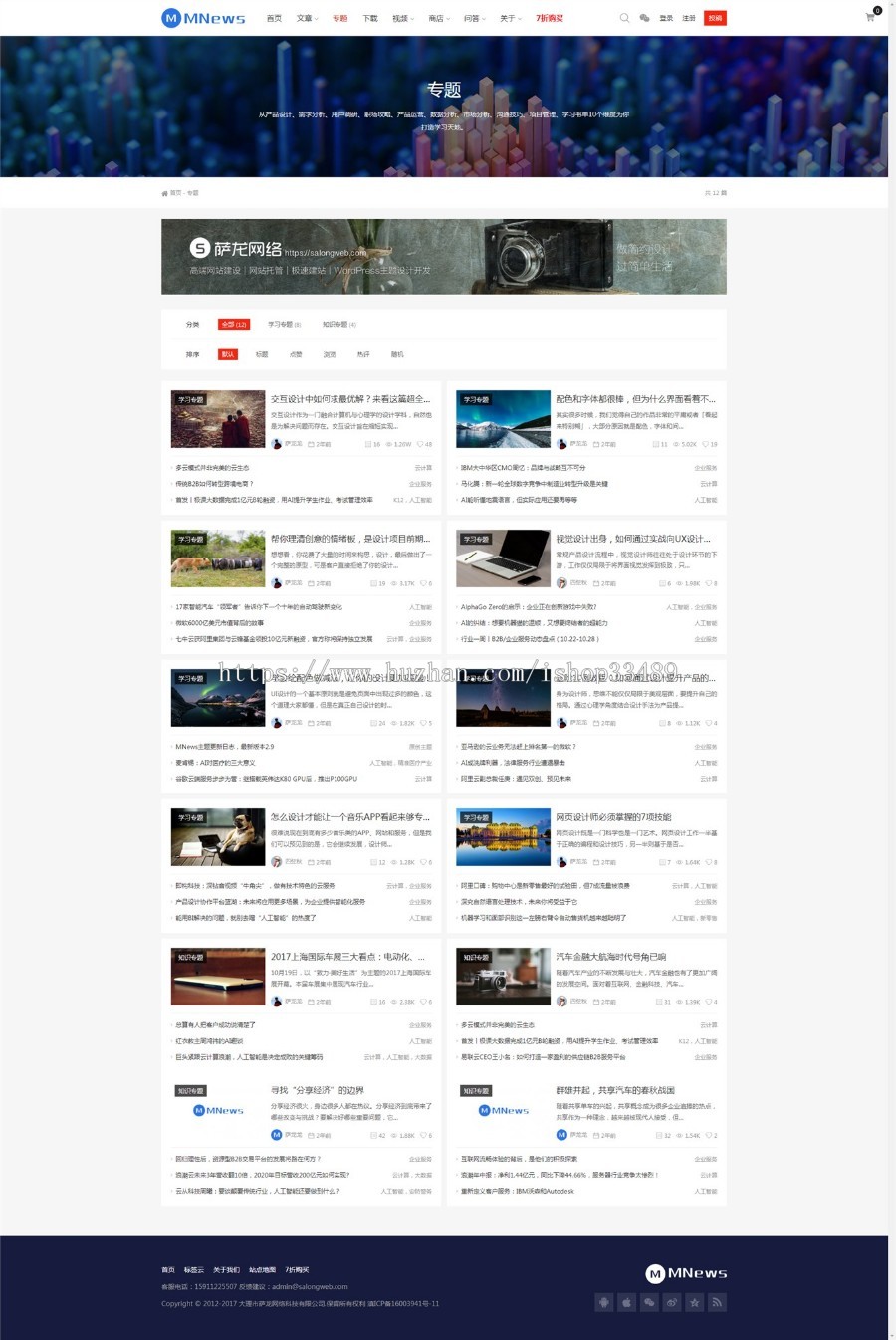Click the Android icon in footer
The image size is (896, 1340).
click(x=603, y=1302)
